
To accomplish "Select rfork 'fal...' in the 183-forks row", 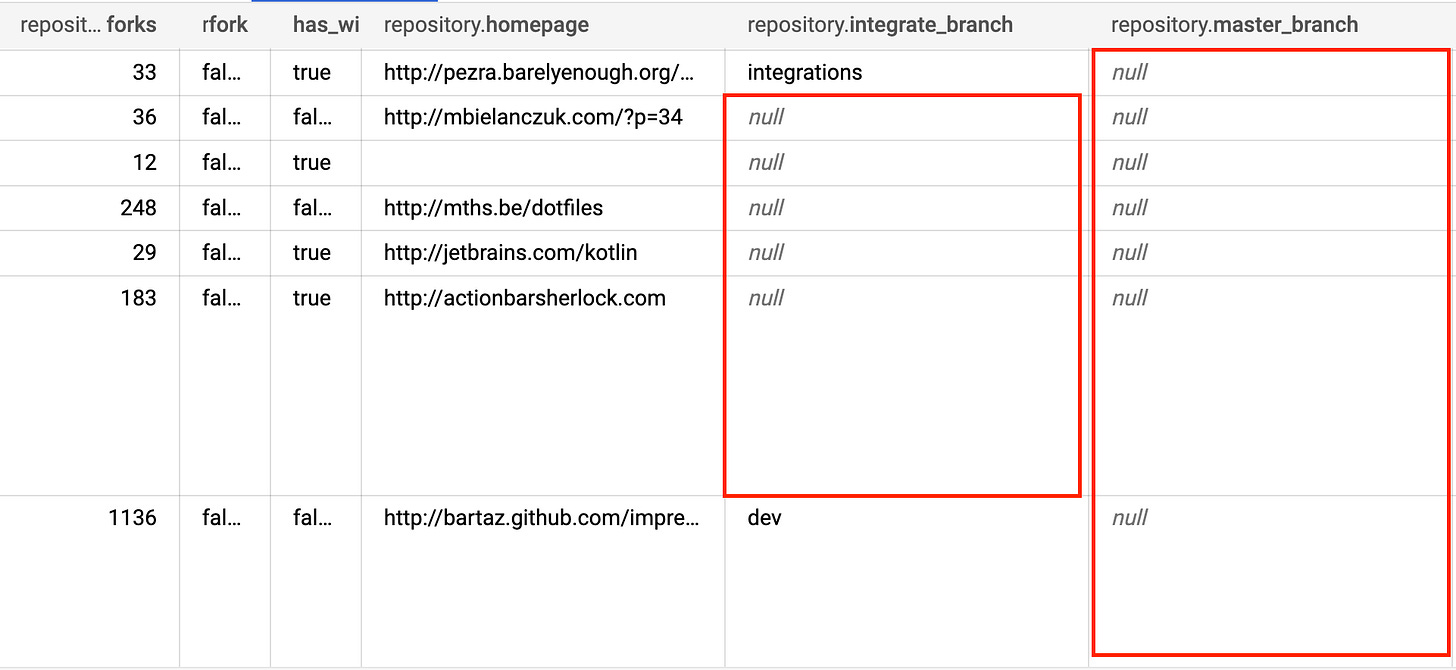I will [221, 298].
